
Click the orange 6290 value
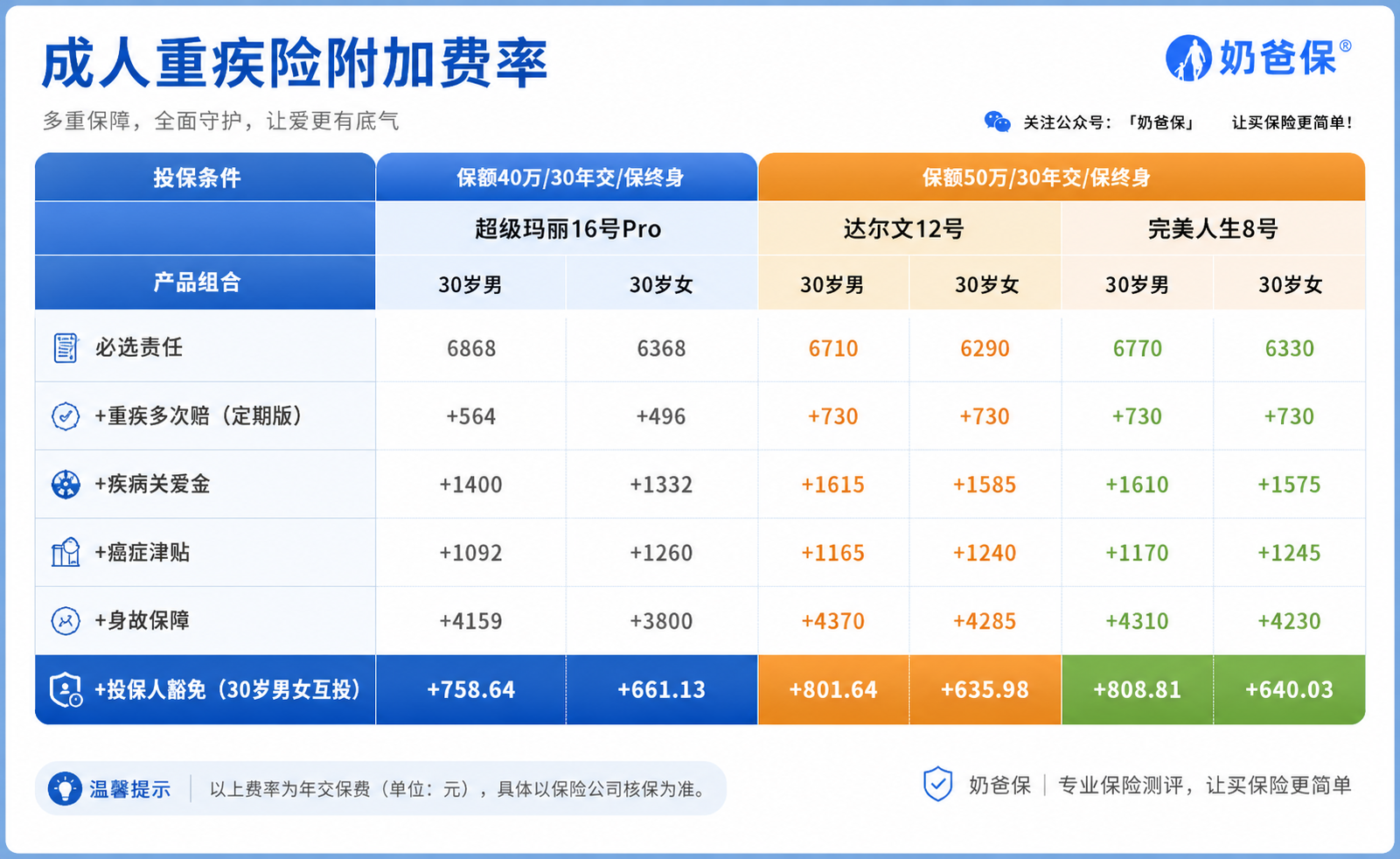986,348
